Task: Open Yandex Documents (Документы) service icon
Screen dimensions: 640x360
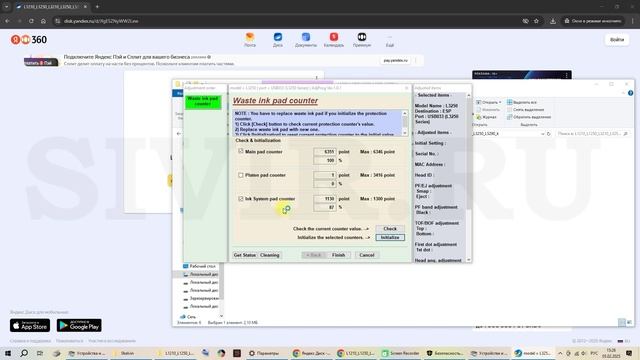Action: pos(306,40)
